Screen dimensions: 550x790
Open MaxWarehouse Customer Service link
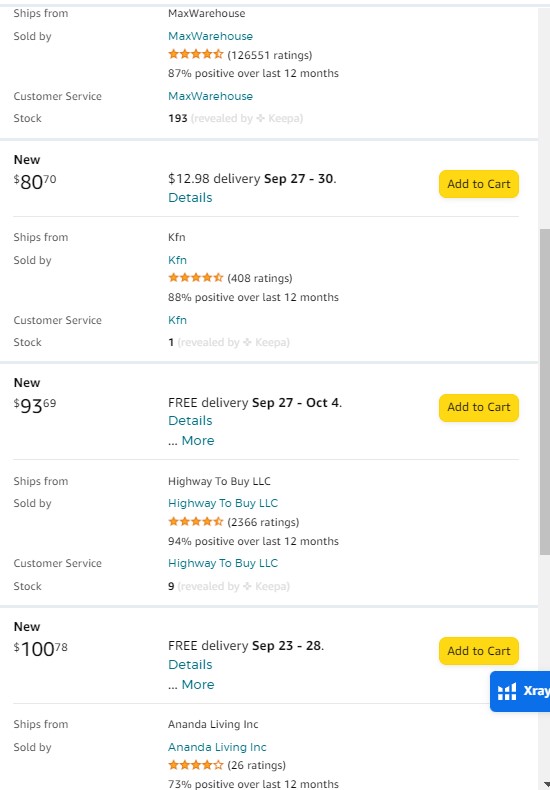pos(211,96)
